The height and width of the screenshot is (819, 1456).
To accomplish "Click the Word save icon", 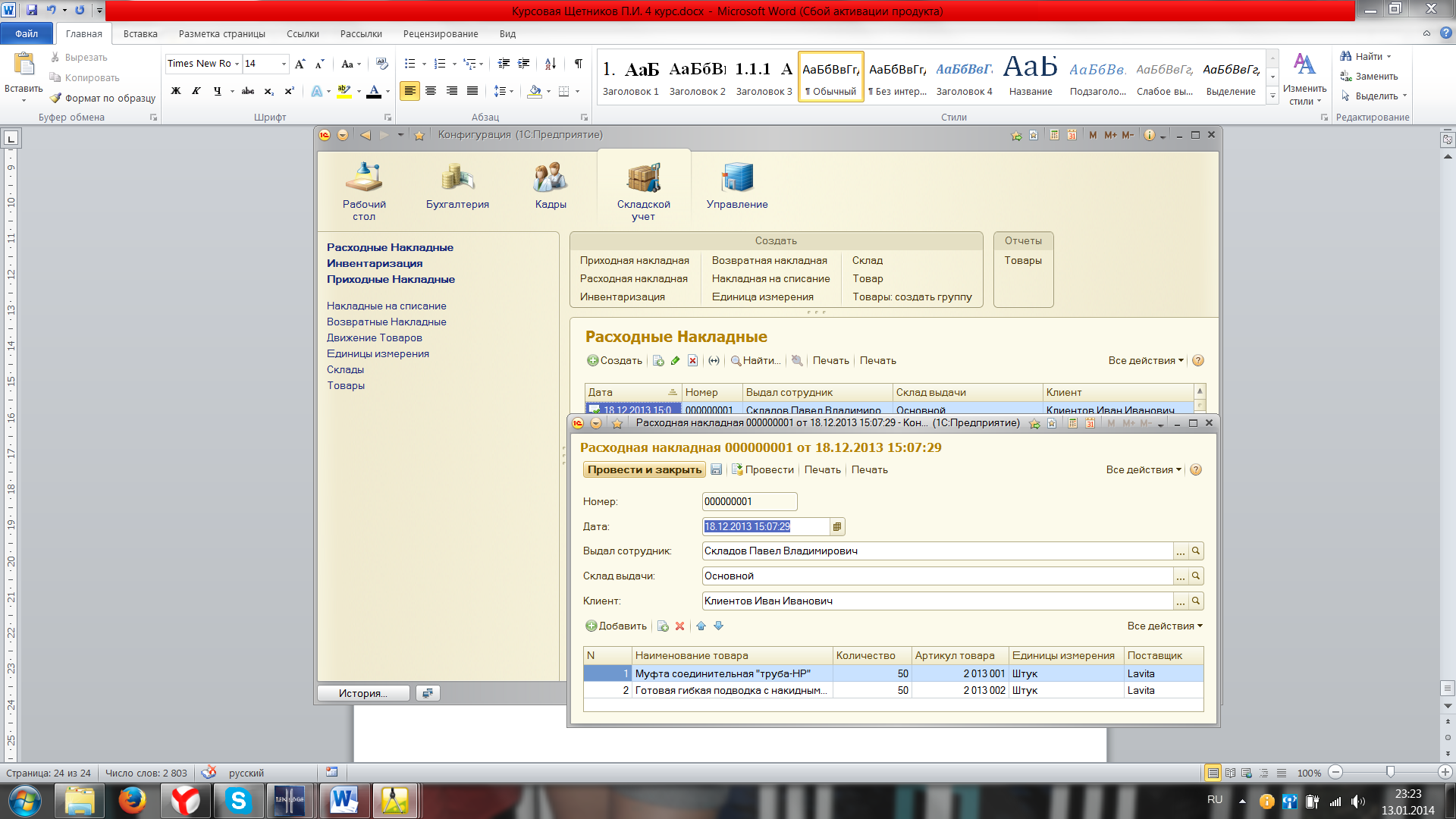I will point(32,10).
